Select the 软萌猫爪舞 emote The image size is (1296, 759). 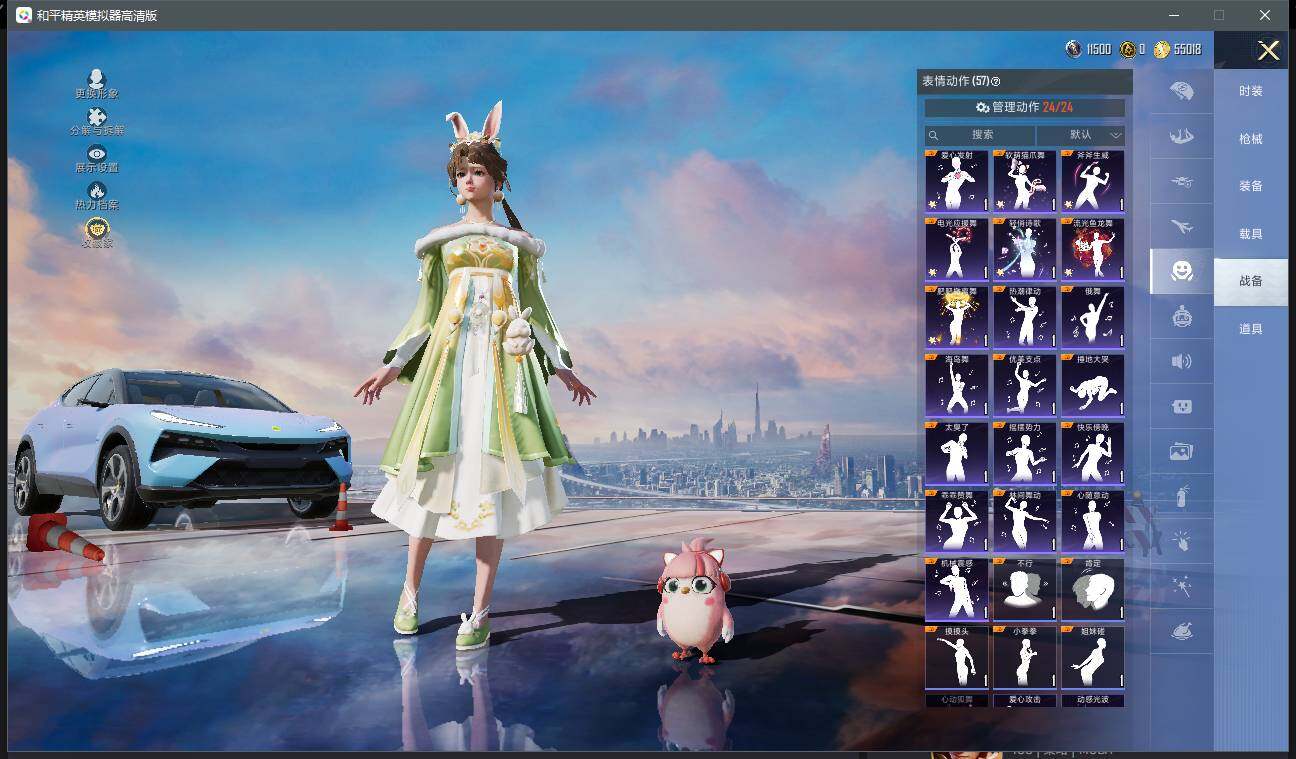click(x=1025, y=181)
